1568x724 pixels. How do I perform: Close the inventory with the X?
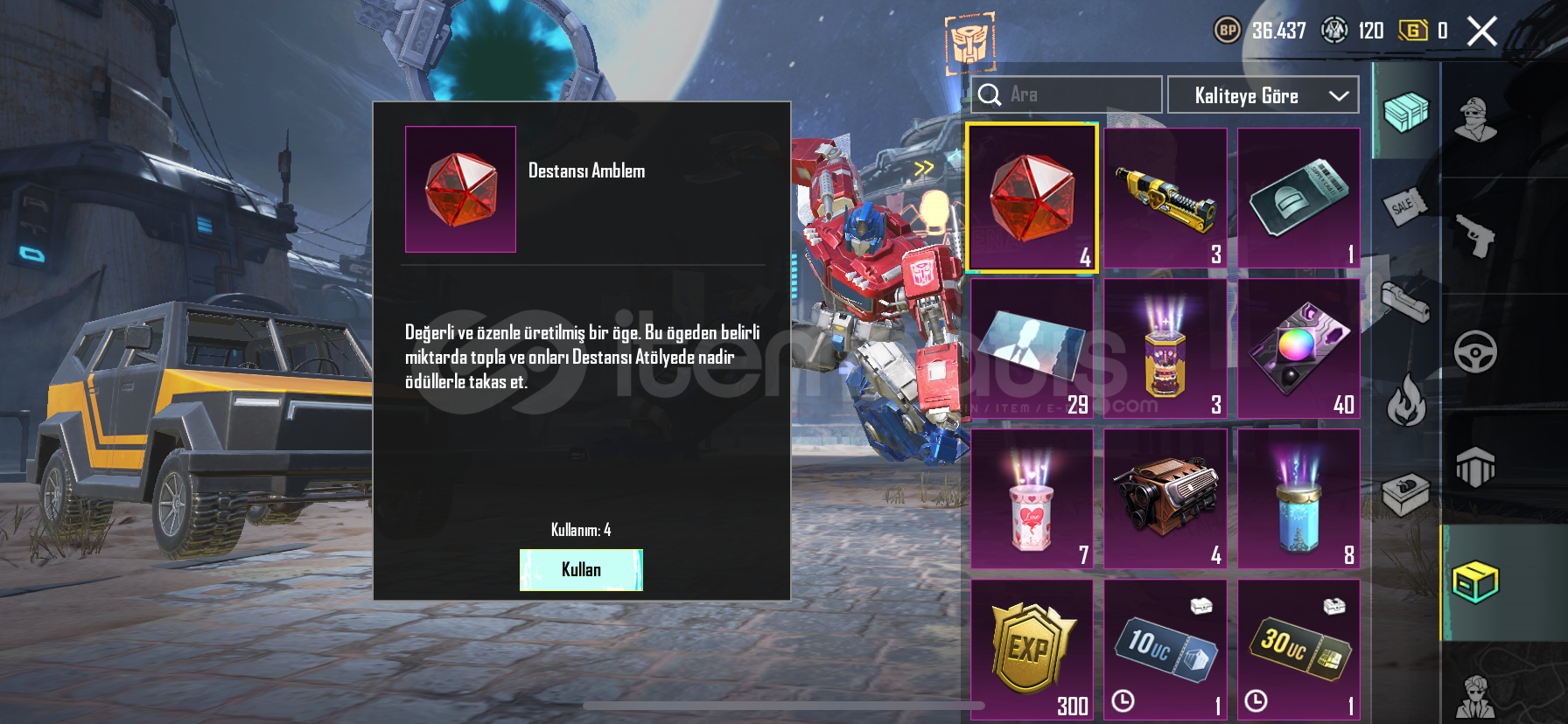tap(1481, 31)
